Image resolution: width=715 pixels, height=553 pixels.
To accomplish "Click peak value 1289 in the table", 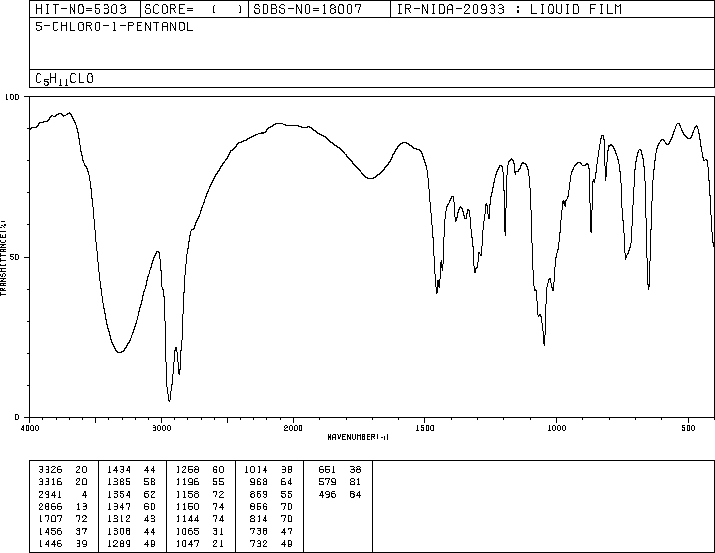I will click(x=119, y=544).
